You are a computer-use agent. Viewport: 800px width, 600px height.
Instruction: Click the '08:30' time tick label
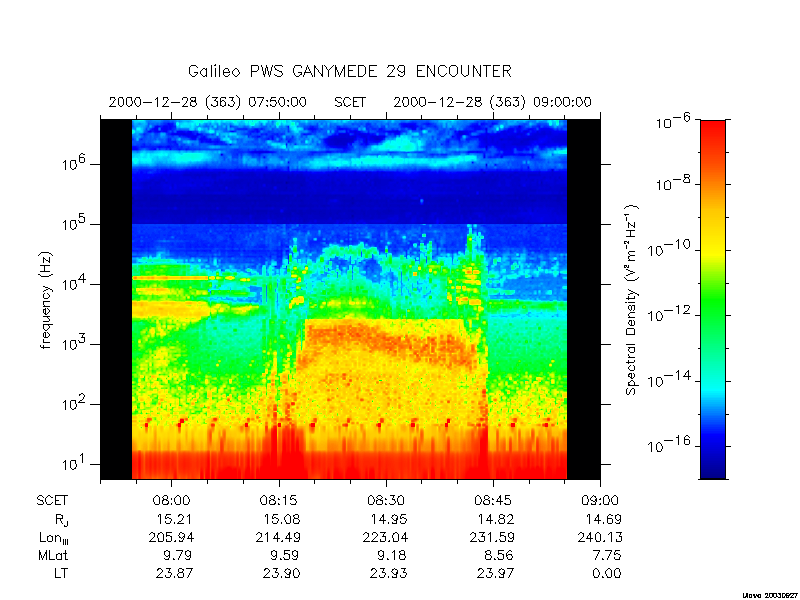[386, 501]
